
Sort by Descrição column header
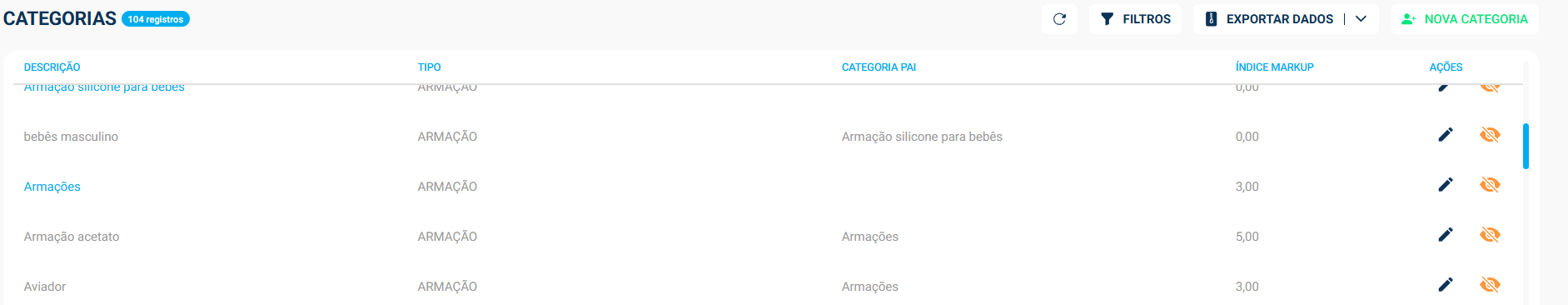pyautogui.click(x=52, y=67)
